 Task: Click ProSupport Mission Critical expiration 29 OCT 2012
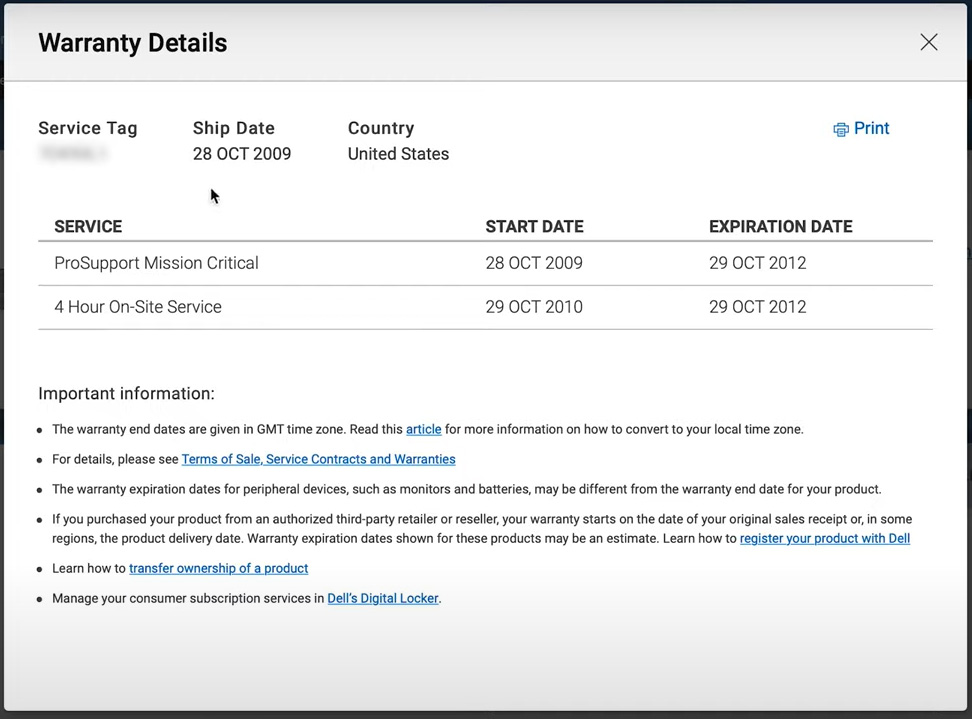point(758,263)
